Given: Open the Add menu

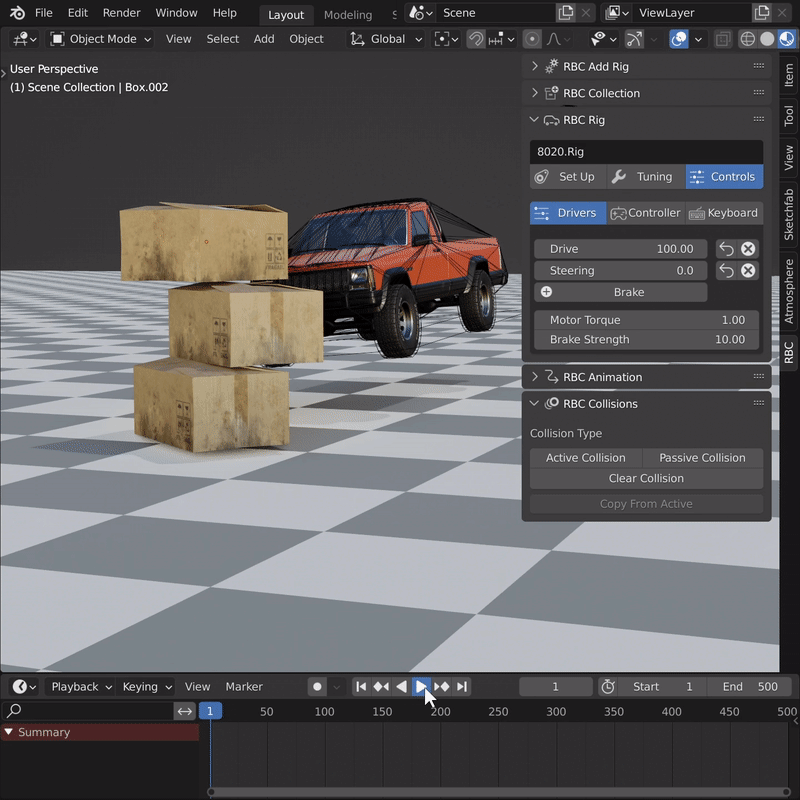Looking at the screenshot, I should 264,39.
